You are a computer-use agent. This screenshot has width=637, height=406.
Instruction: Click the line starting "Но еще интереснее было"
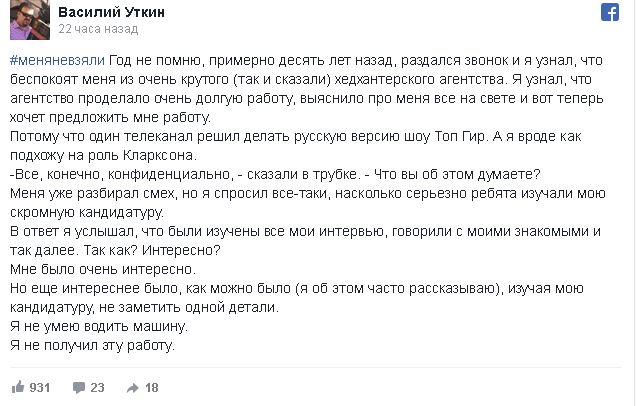point(300,289)
